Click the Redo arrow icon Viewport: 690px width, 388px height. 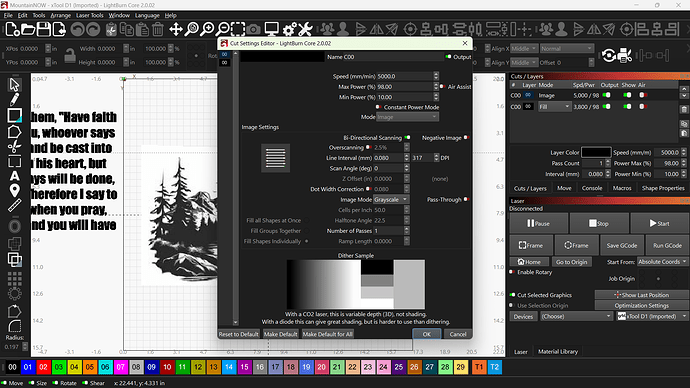(x=93, y=29)
